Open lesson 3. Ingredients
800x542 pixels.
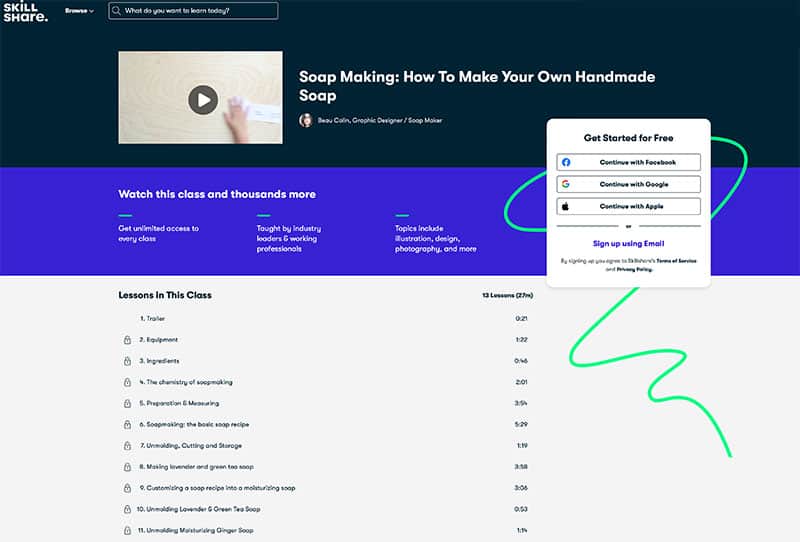pyautogui.click(x=159, y=361)
